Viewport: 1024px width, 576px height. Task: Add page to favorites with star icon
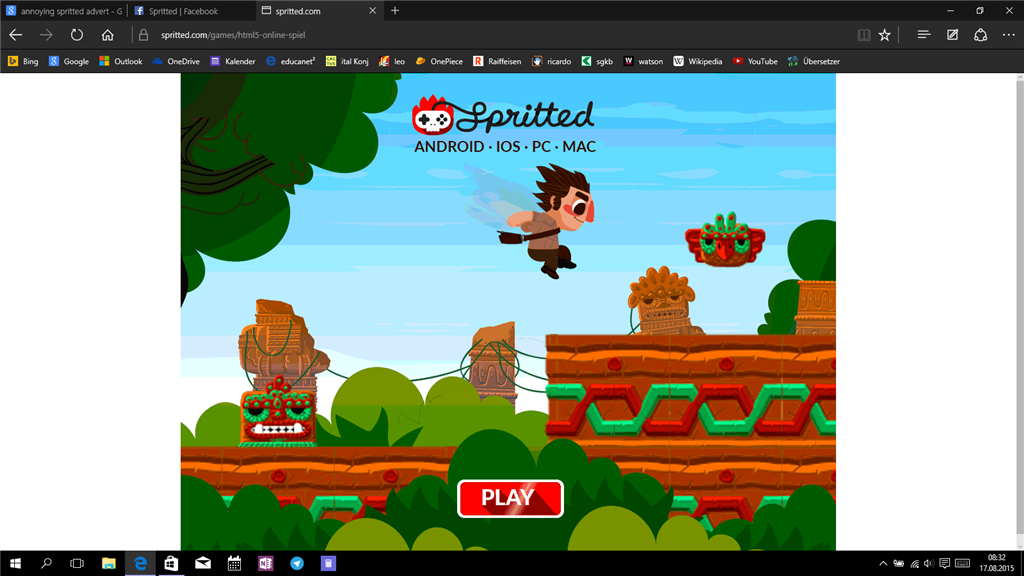[884, 35]
